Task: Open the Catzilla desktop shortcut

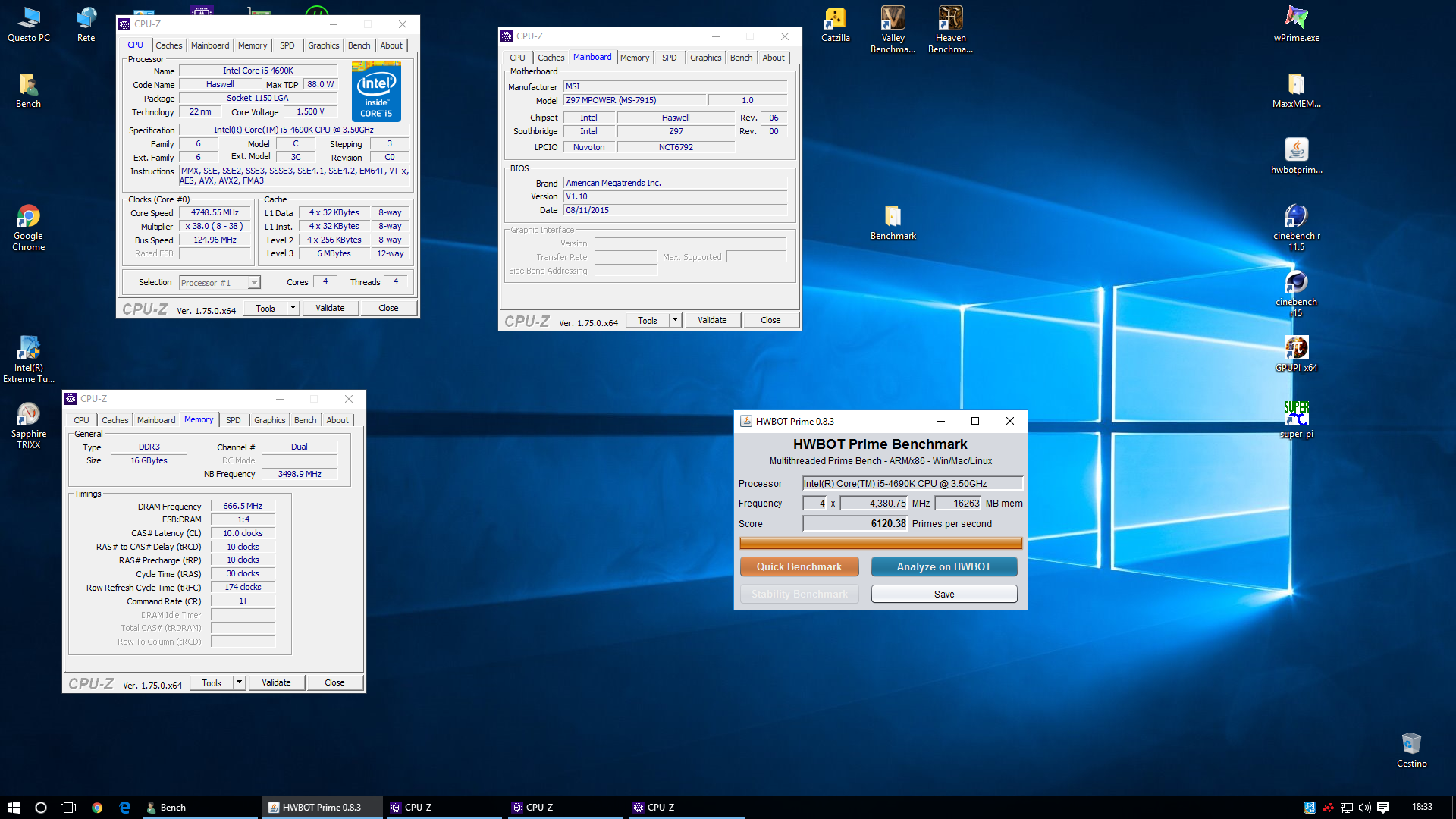Action: [x=836, y=24]
